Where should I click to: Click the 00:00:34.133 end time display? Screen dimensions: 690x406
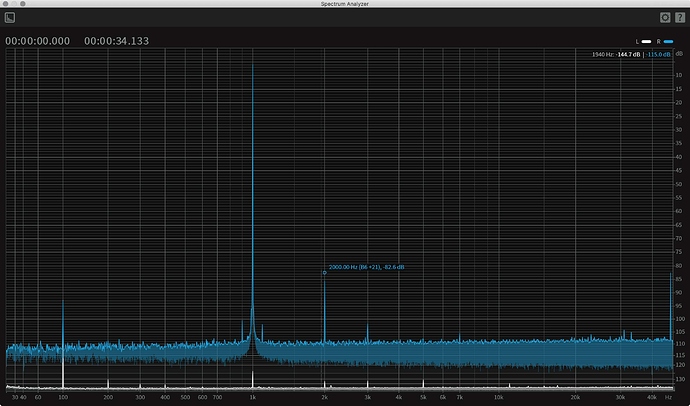(117, 41)
